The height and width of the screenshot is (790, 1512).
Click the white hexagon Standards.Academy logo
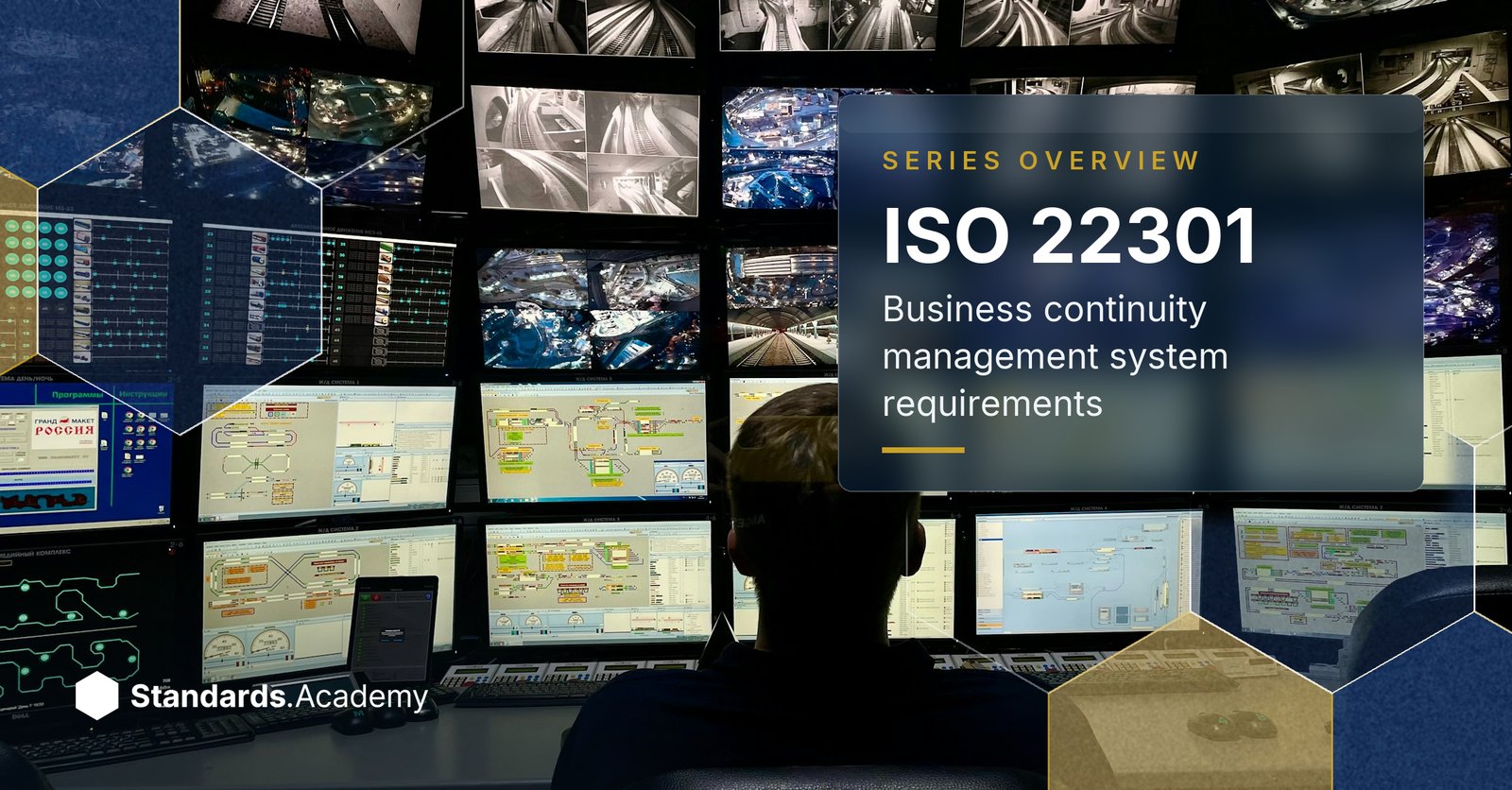96,696
